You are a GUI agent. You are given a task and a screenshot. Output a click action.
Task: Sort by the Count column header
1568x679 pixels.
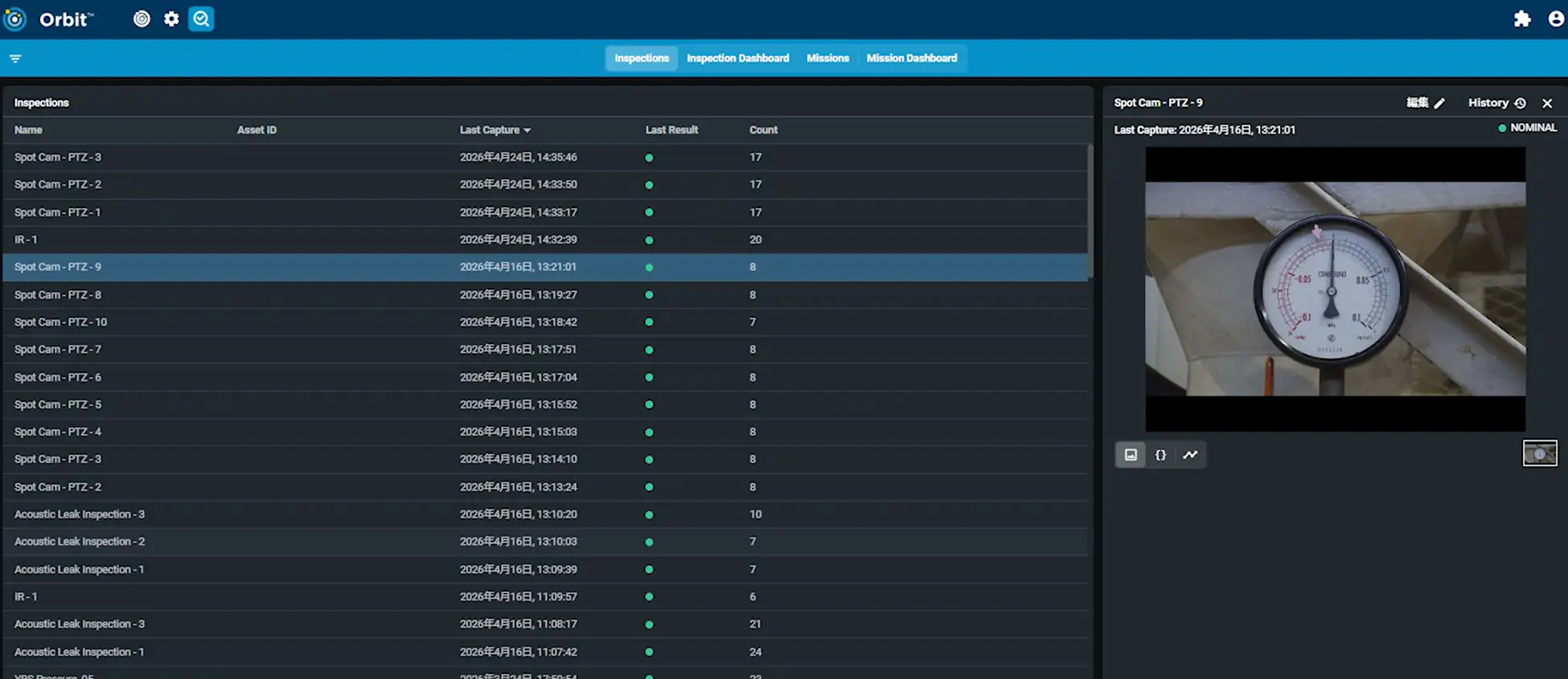[x=763, y=129]
